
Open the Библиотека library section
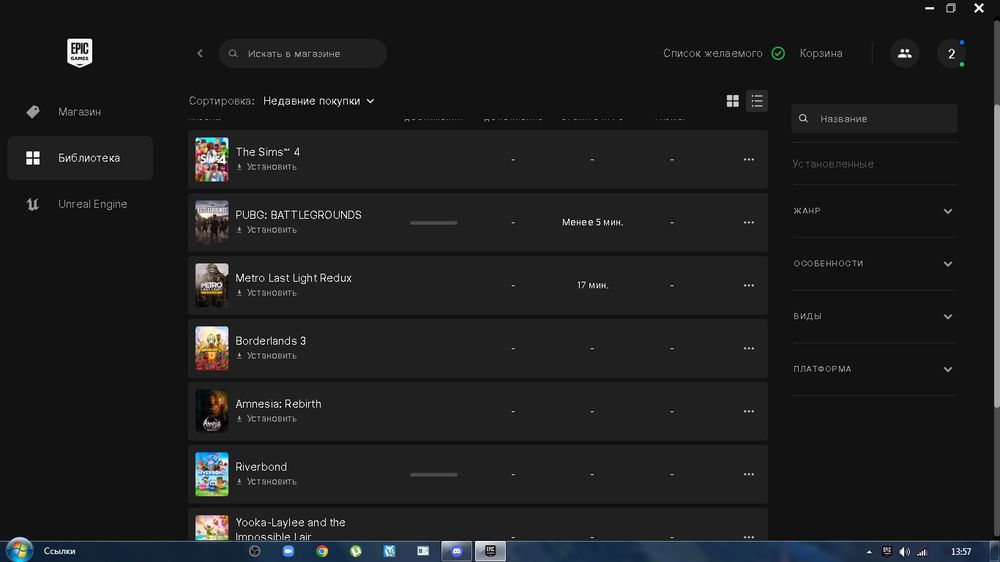pyautogui.click(x=80, y=158)
